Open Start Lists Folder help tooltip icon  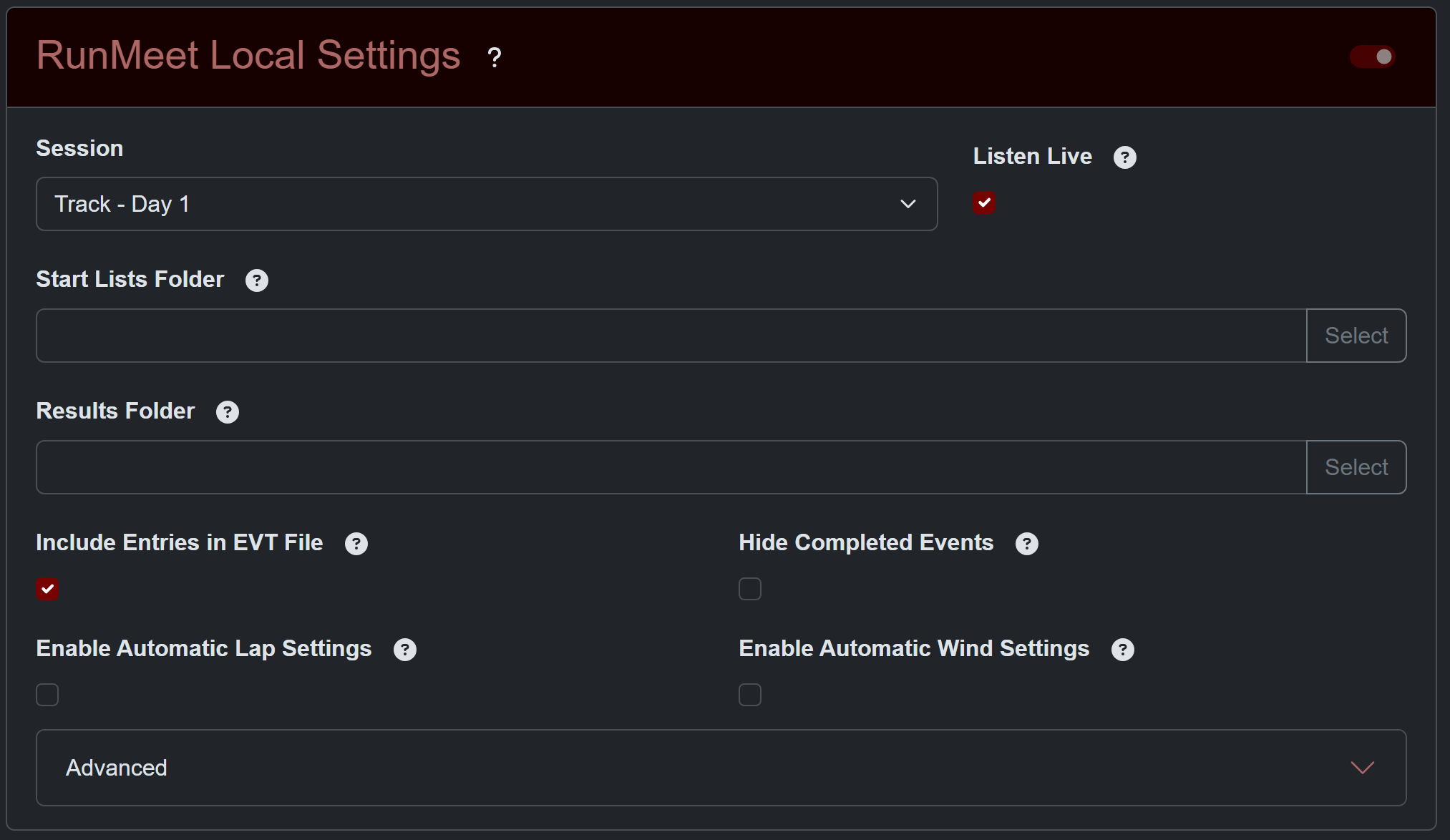click(256, 280)
